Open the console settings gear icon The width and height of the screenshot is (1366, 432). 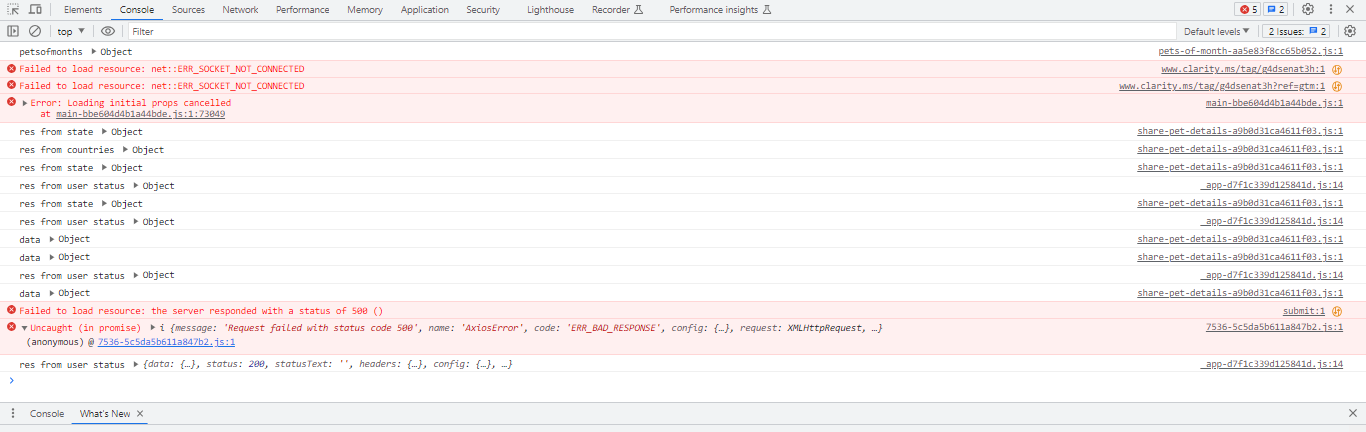(1349, 31)
